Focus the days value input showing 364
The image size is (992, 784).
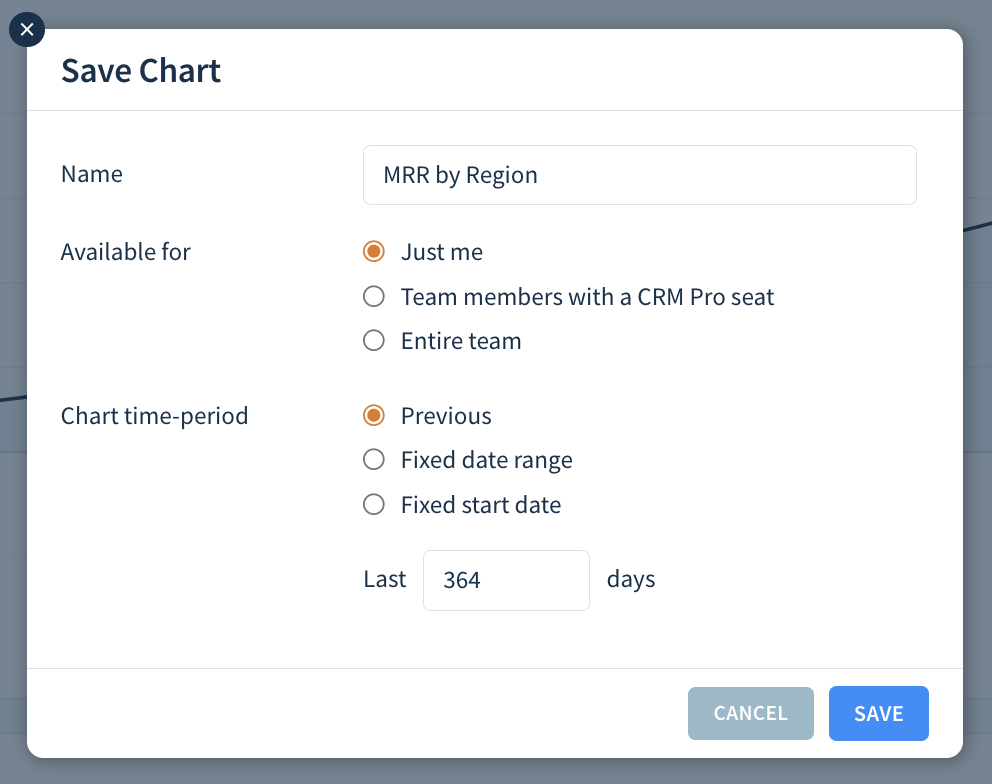coord(506,580)
